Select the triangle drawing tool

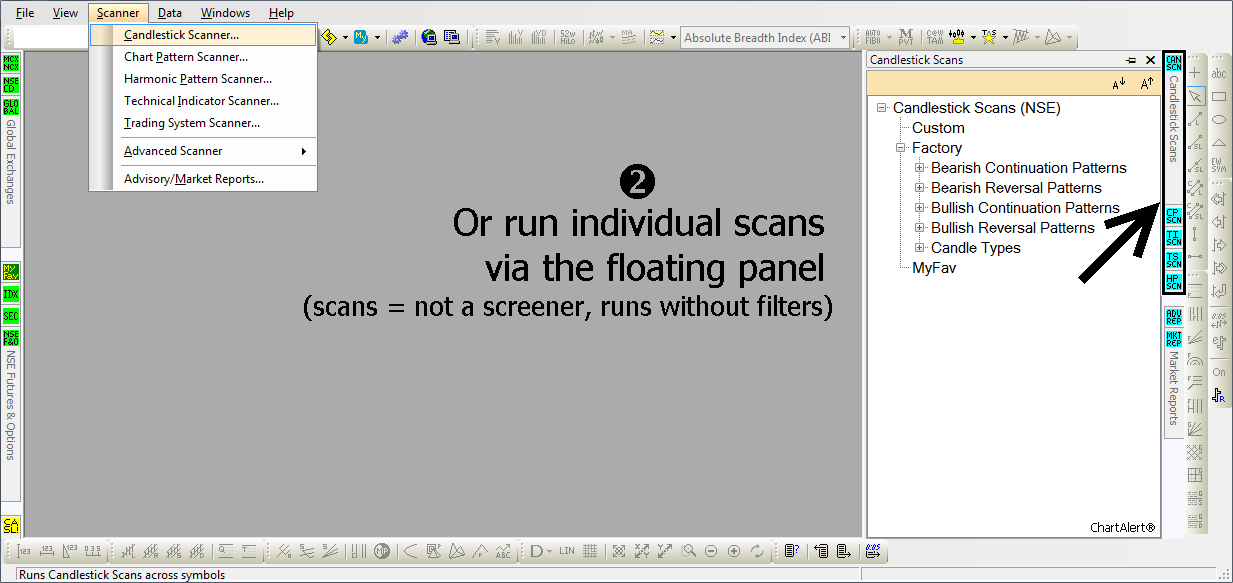1219,143
